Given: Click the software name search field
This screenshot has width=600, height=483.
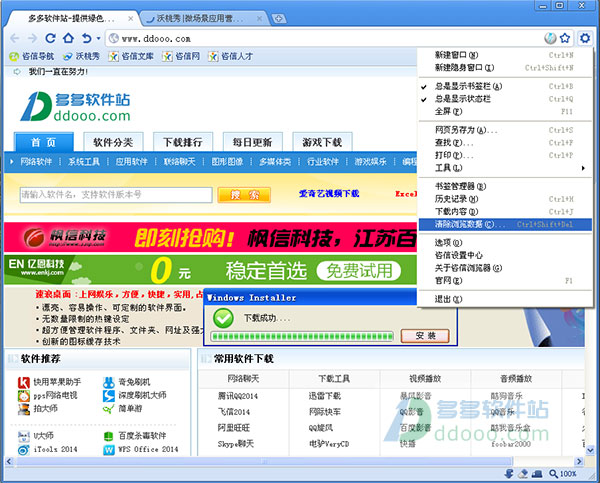Looking at the screenshot, I should [x=116, y=195].
